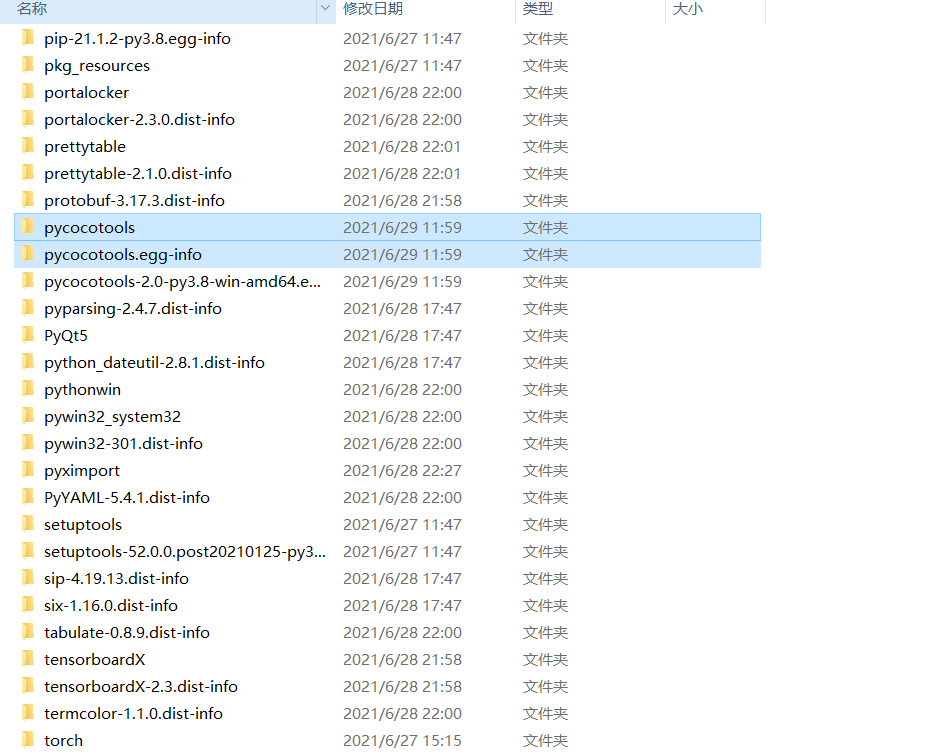Click the tensorboardX folder icon
This screenshot has height=753, width=936.
coord(27,659)
